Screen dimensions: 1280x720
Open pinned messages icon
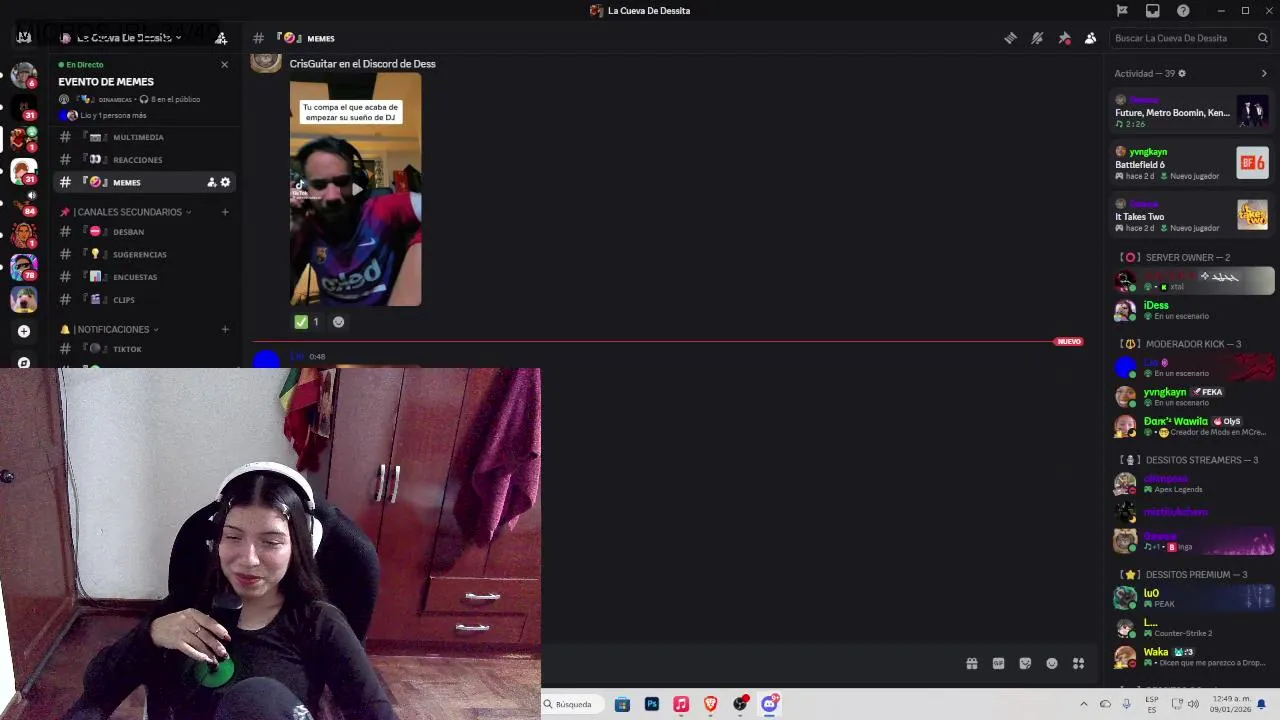pos(1064,38)
